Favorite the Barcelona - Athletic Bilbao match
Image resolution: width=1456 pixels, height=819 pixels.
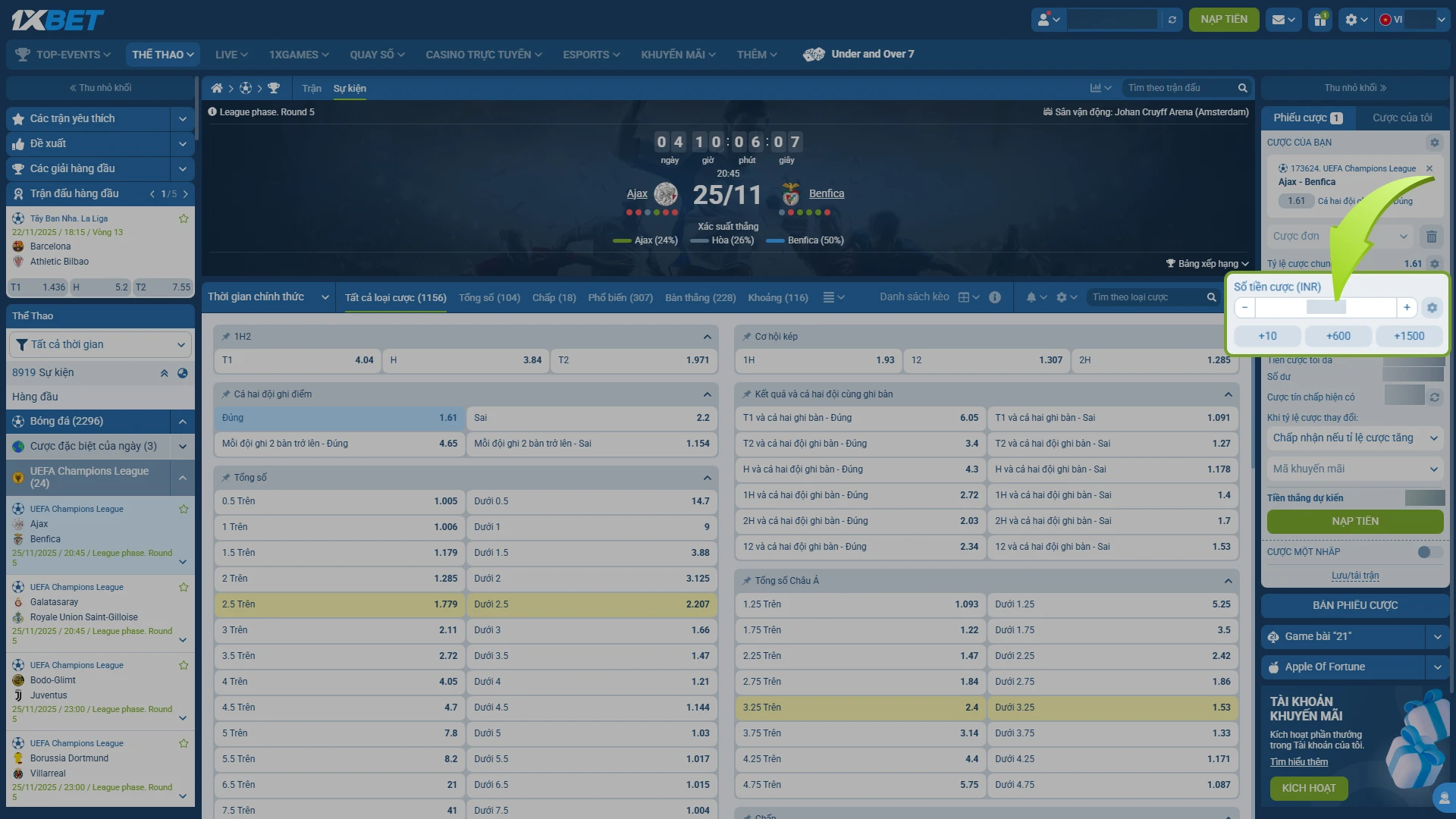184,218
